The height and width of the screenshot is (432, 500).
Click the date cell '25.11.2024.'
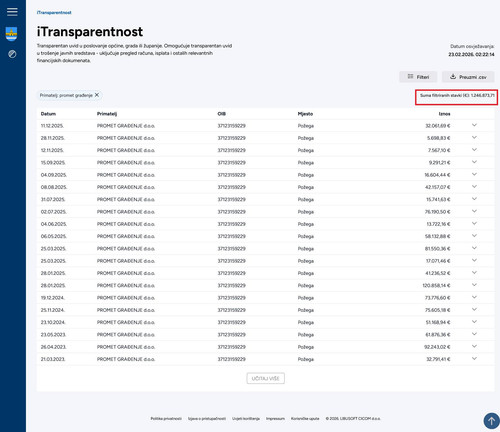pos(53,310)
